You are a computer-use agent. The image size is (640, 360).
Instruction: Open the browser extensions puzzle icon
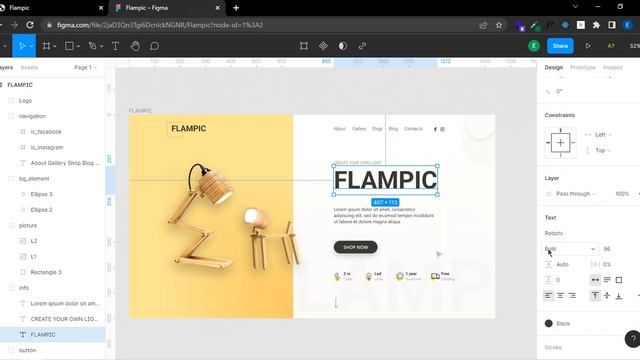(x=596, y=25)
